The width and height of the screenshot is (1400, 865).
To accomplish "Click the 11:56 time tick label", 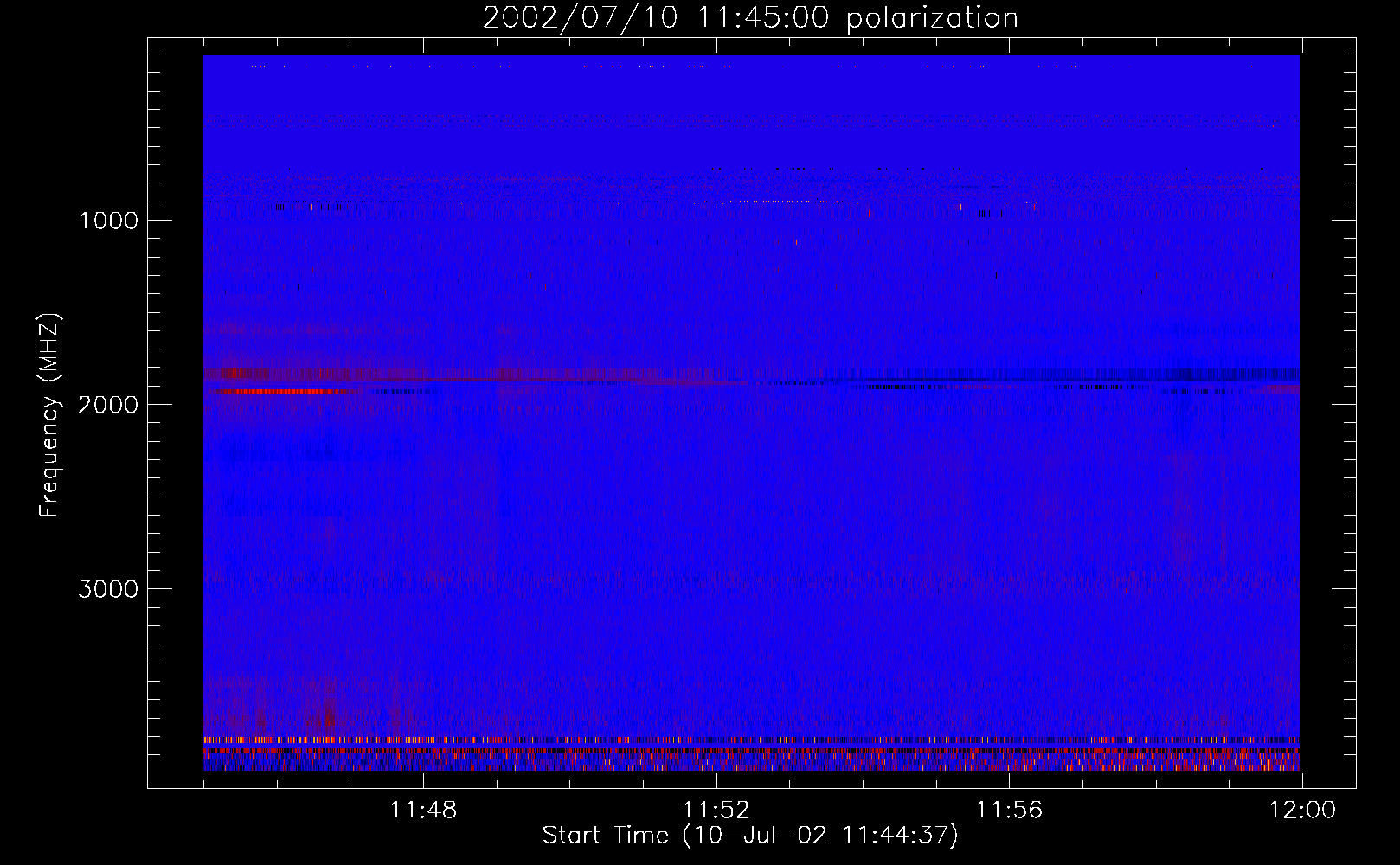I will pyautogui.click(x=1009, y=811).
